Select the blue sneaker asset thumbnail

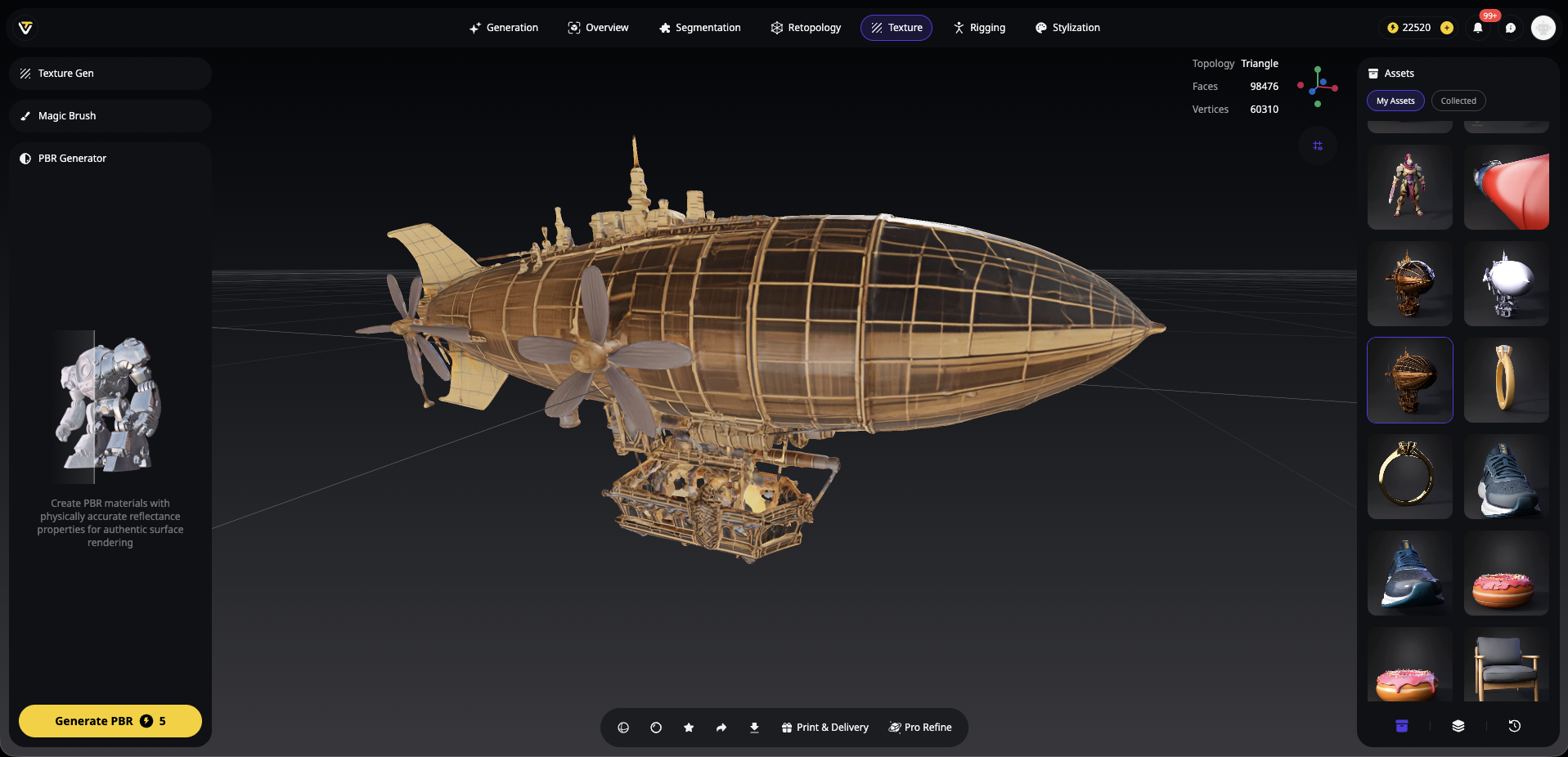click(x=1506, y=477)
